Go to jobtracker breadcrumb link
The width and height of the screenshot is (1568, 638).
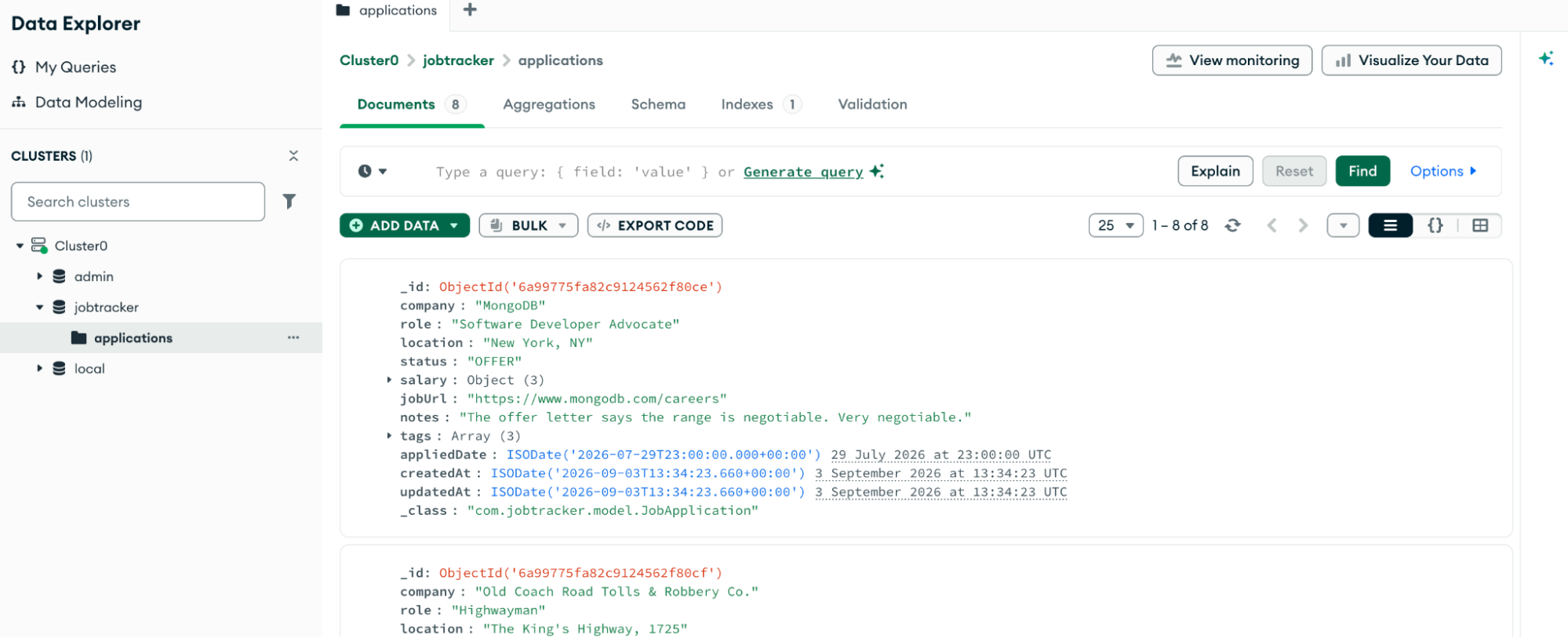[458, 60]
